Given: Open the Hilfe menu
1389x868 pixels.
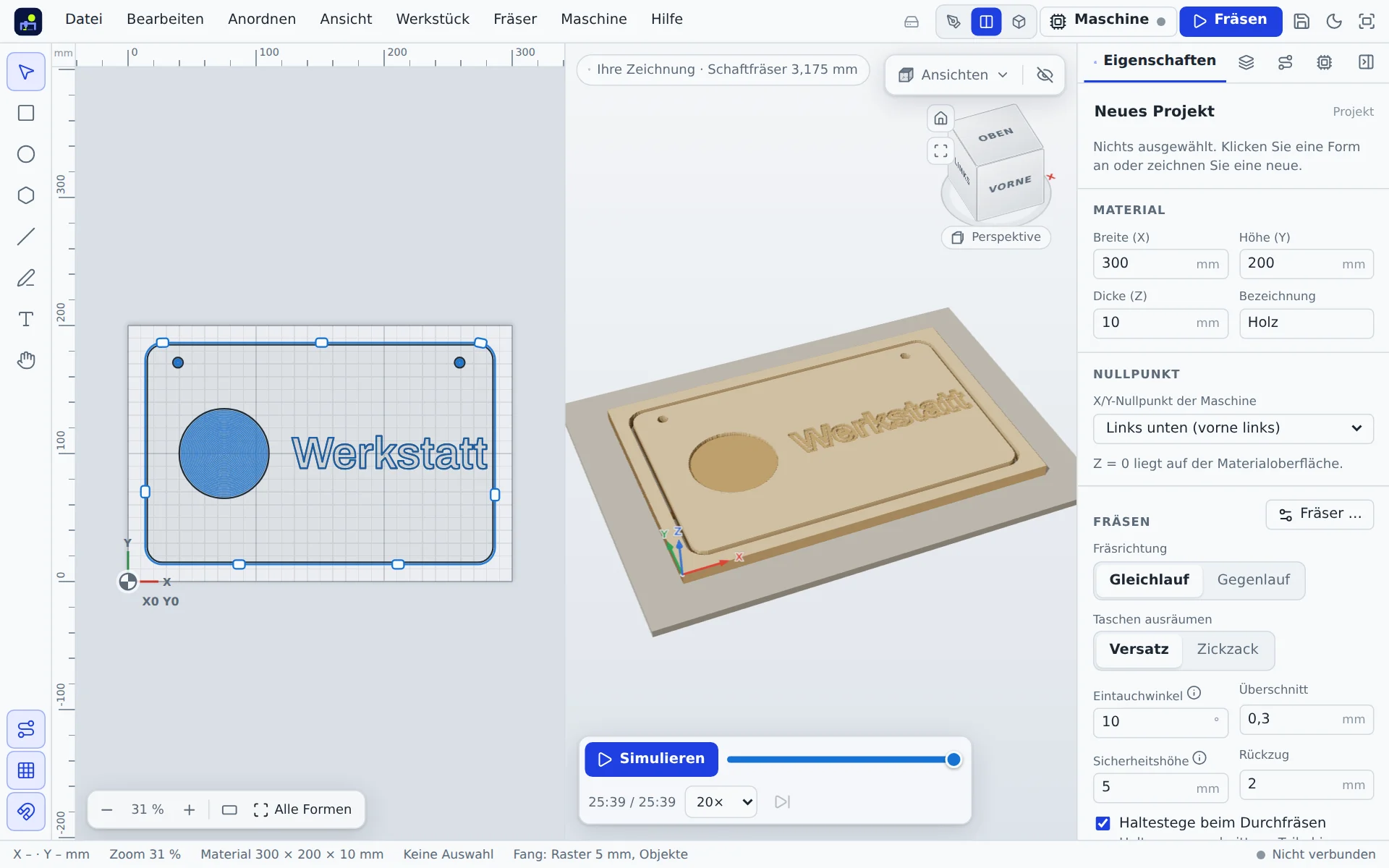Looking at the screenshot, I should (x=667, y=20).
